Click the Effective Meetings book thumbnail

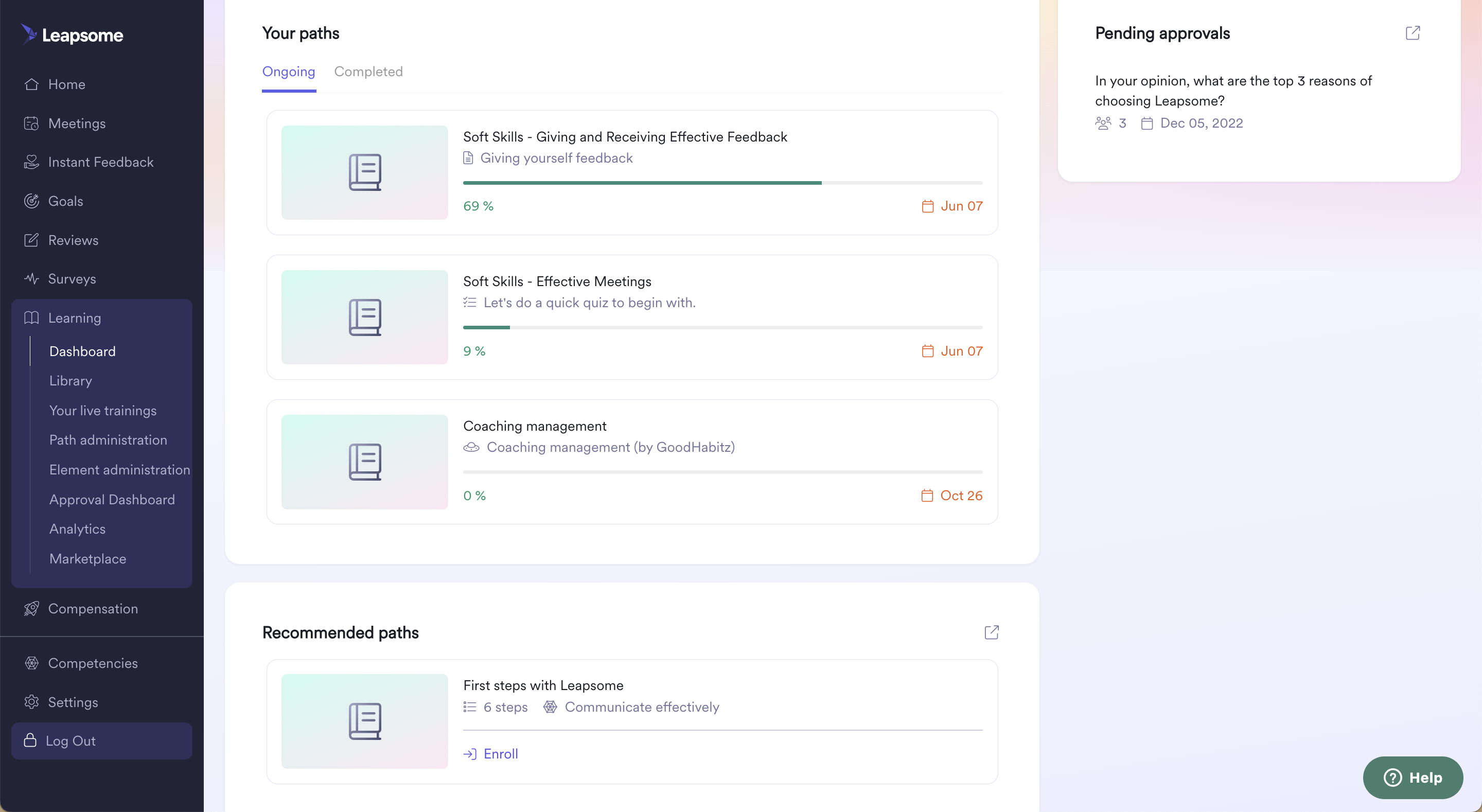point(365,317)
